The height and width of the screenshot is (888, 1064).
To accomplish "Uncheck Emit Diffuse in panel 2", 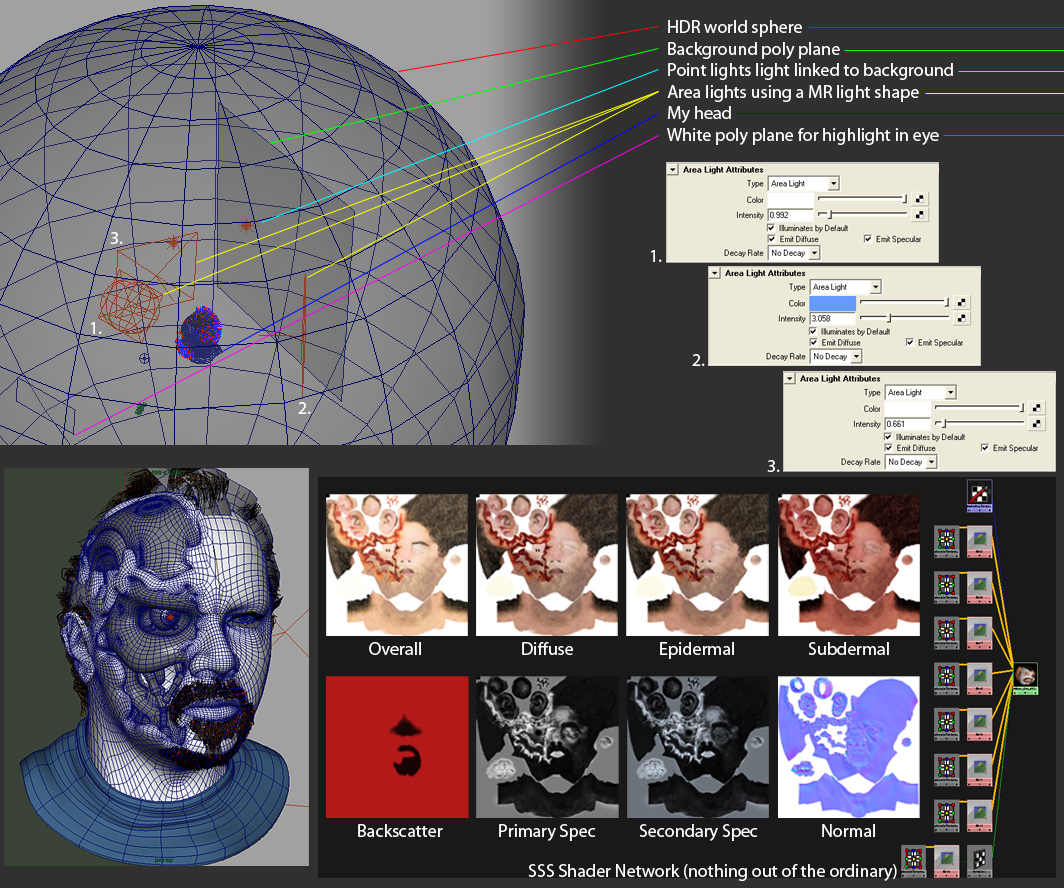I will tap(813, 342).
